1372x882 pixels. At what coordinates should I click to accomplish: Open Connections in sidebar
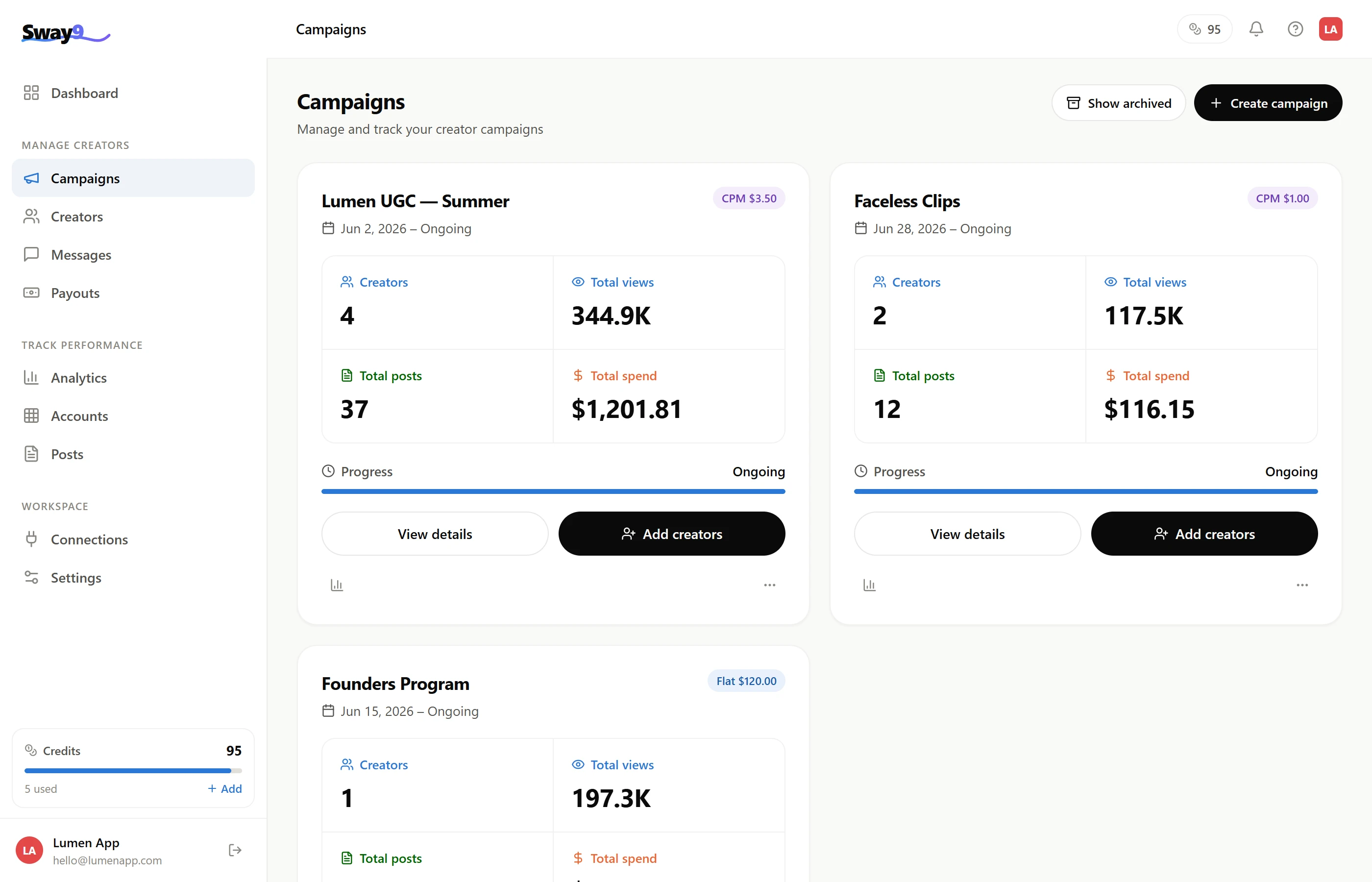point(133,539)
